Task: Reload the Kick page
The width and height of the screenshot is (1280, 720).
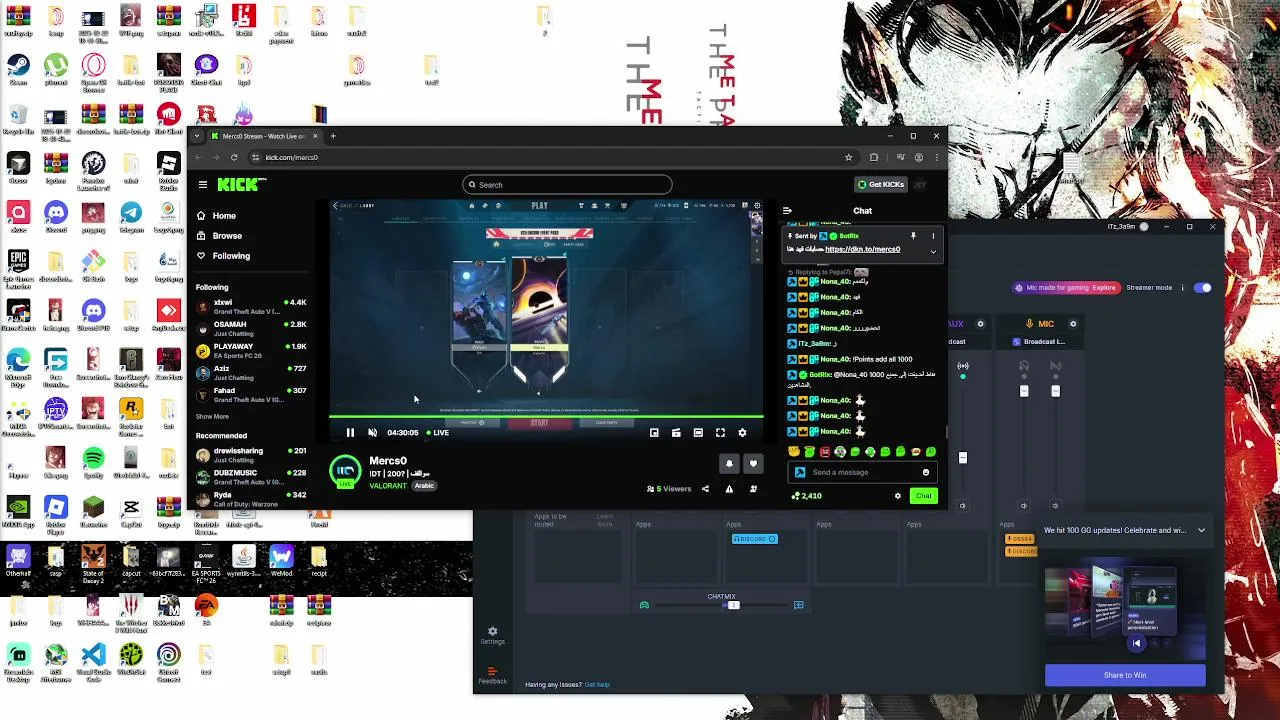Action: click(234, 157)
